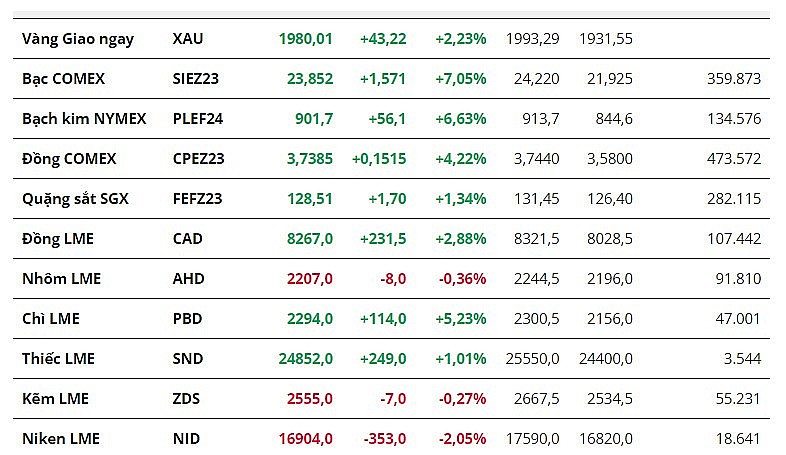
Task: Select the Bạc COMEX commodity name
Action: click(x=63, y=79)
